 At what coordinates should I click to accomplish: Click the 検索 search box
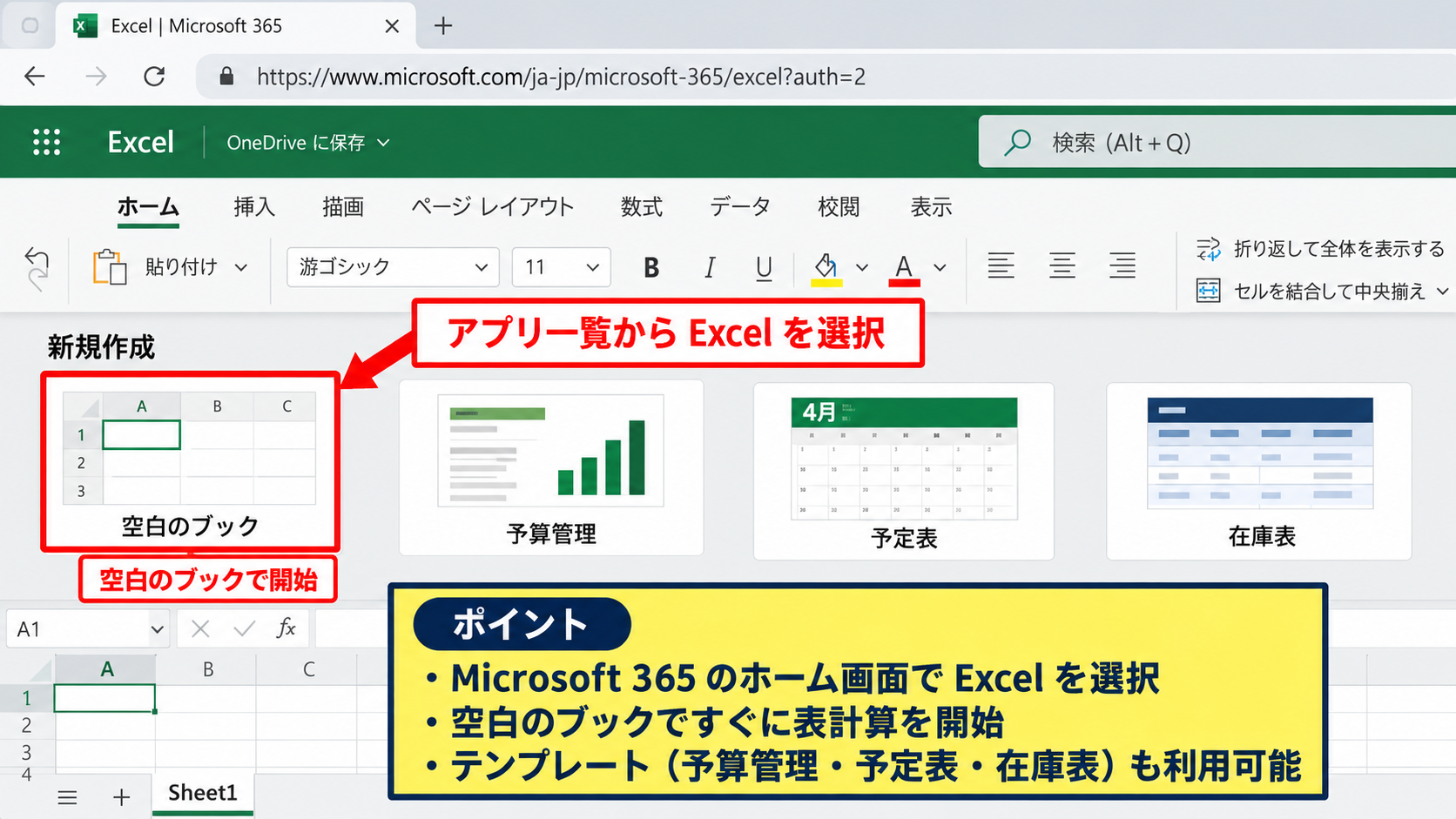pyautogui.click(x=1217, y=142)
